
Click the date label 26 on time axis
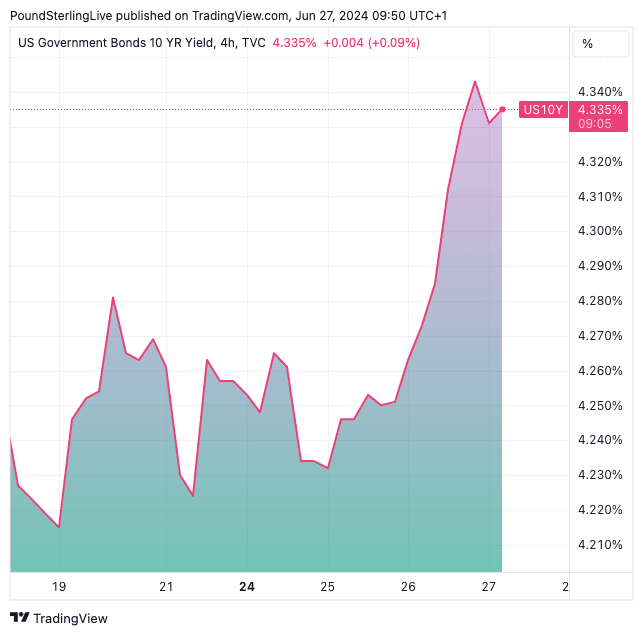408,587
